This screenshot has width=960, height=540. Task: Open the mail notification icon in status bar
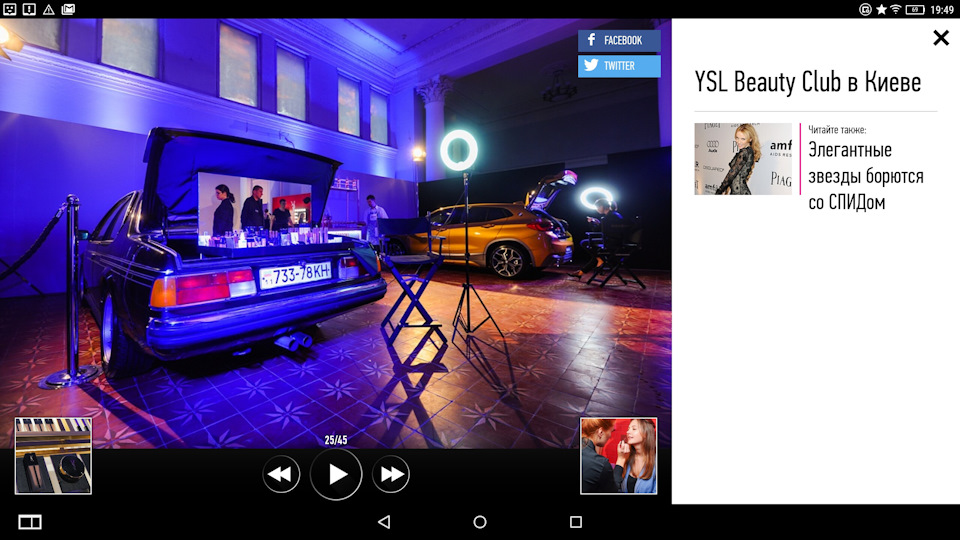tap(68, 9)
